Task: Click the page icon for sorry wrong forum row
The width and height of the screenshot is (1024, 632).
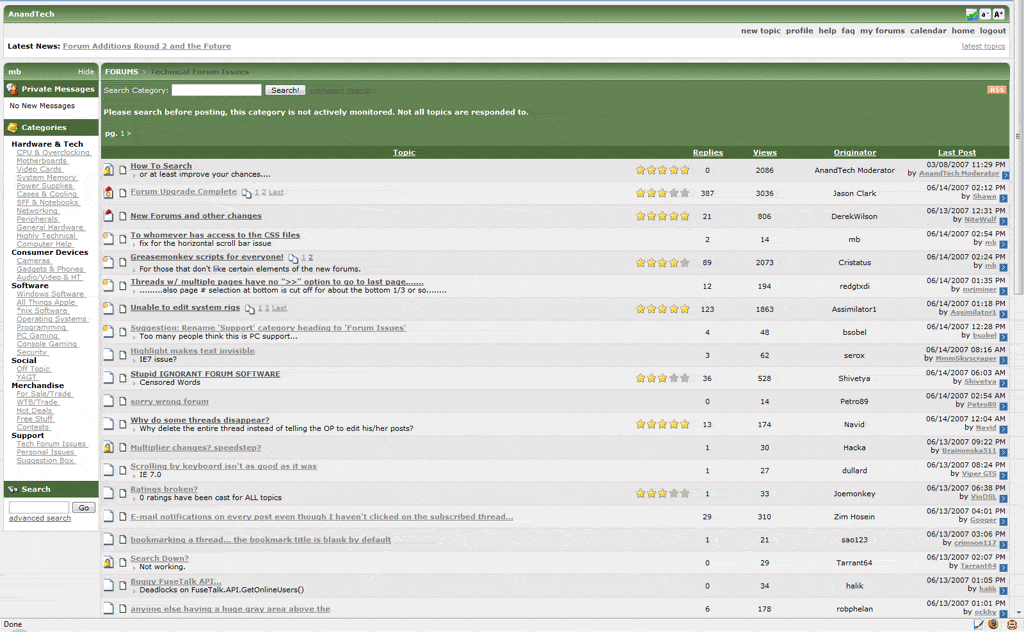Action: tap(122, 402)
